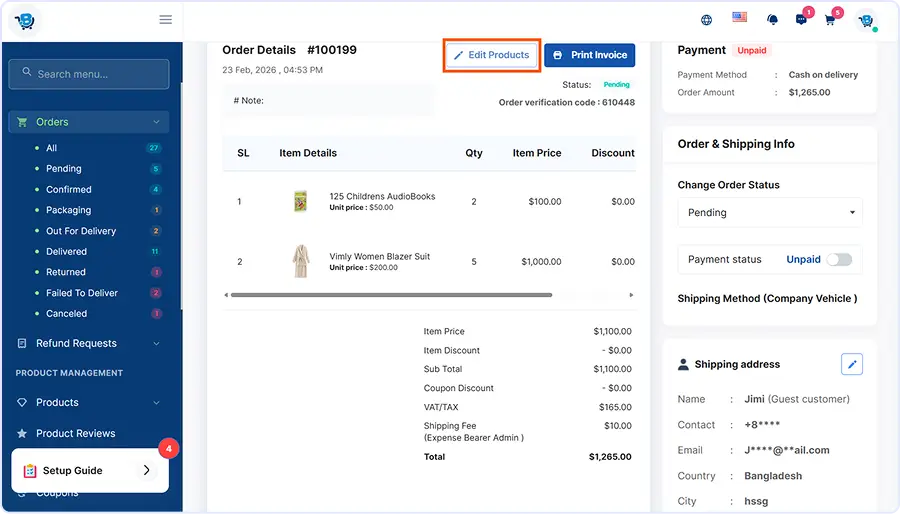This screenshot has width=900, height=514.
Task: Click the Blazer Suit product thumbnail
Action: [x=300, y=261]
